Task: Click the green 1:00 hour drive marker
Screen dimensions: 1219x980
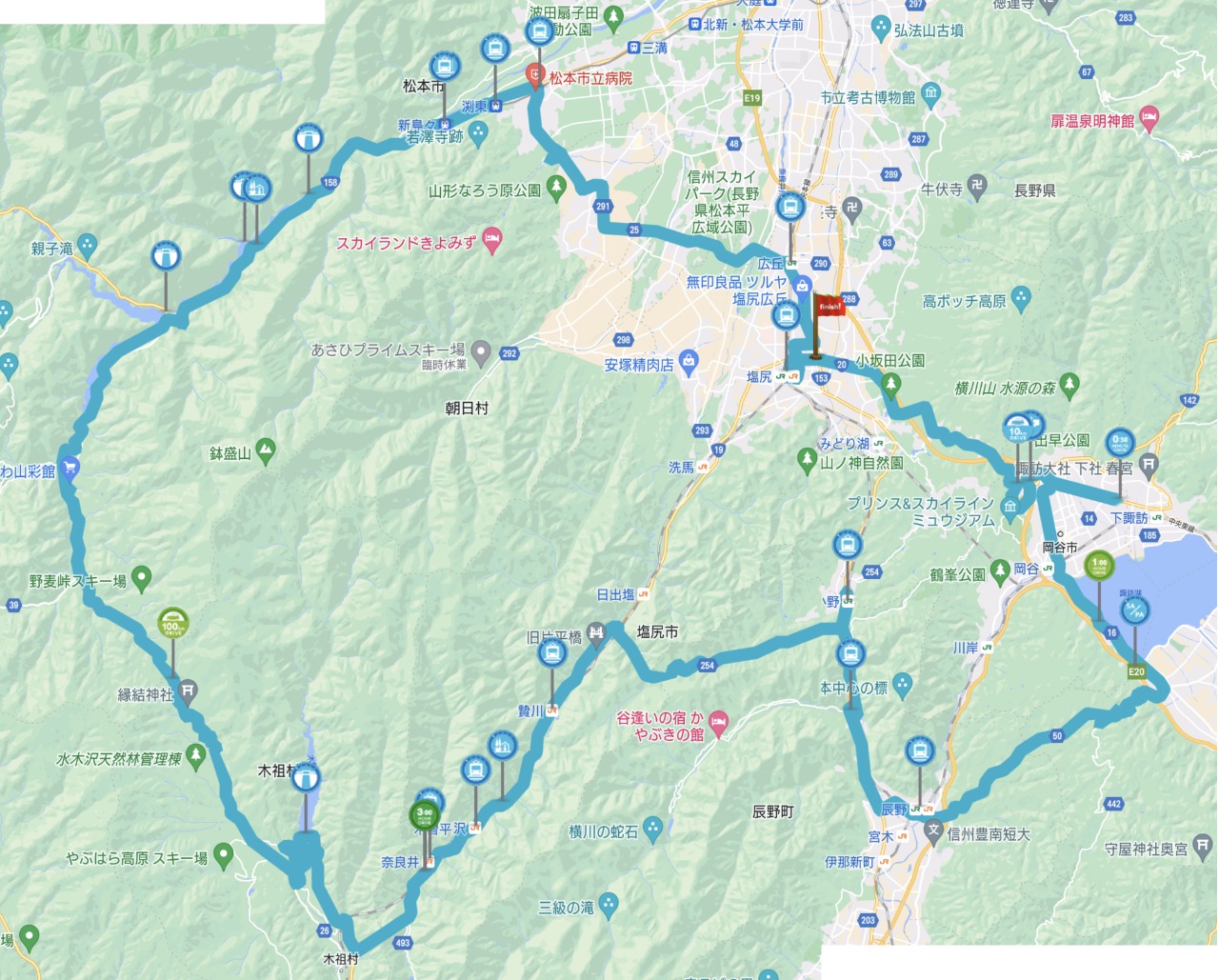Action: click(x=1100, y=565)
